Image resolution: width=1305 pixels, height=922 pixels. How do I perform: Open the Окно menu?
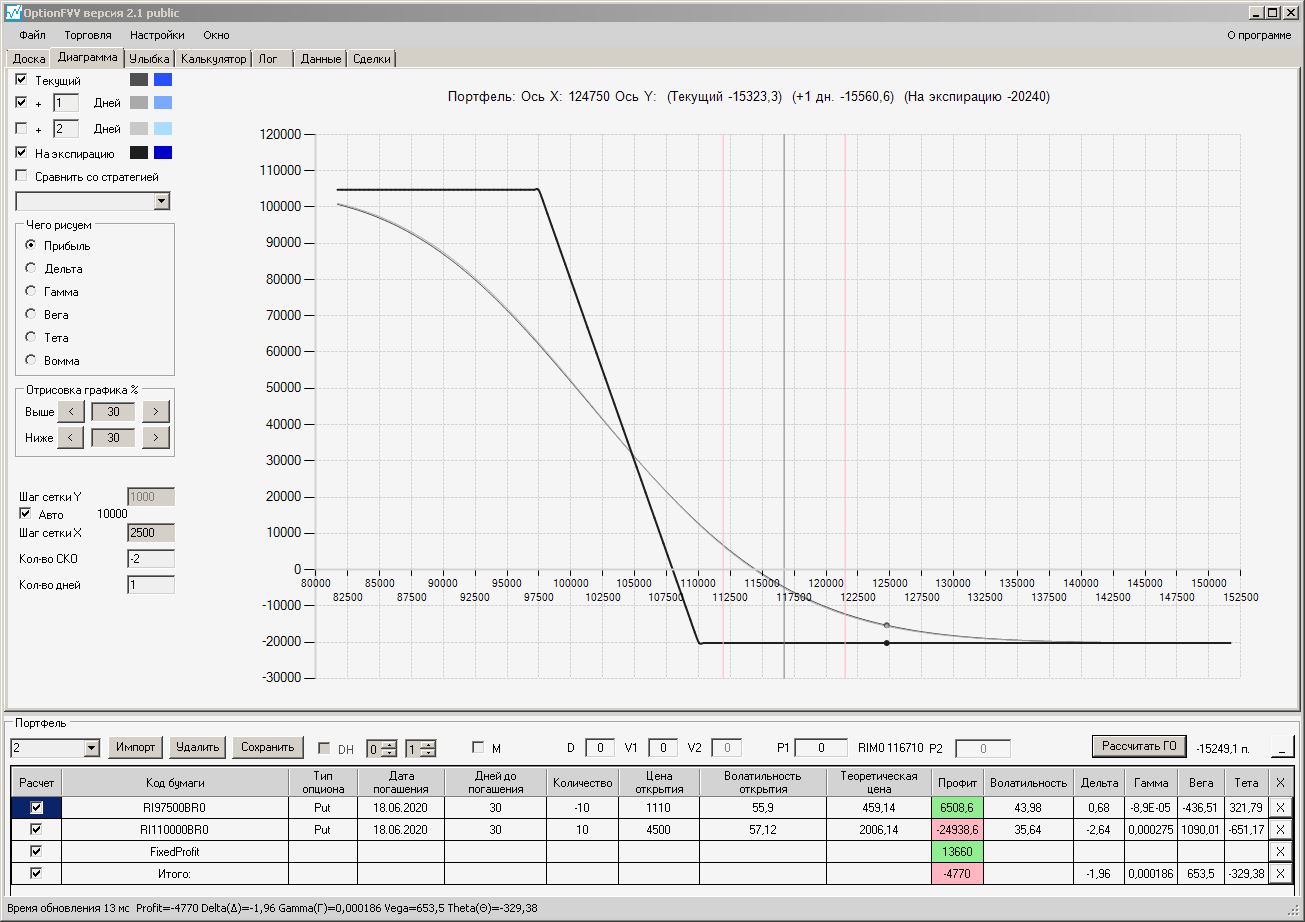click(216, 35)
